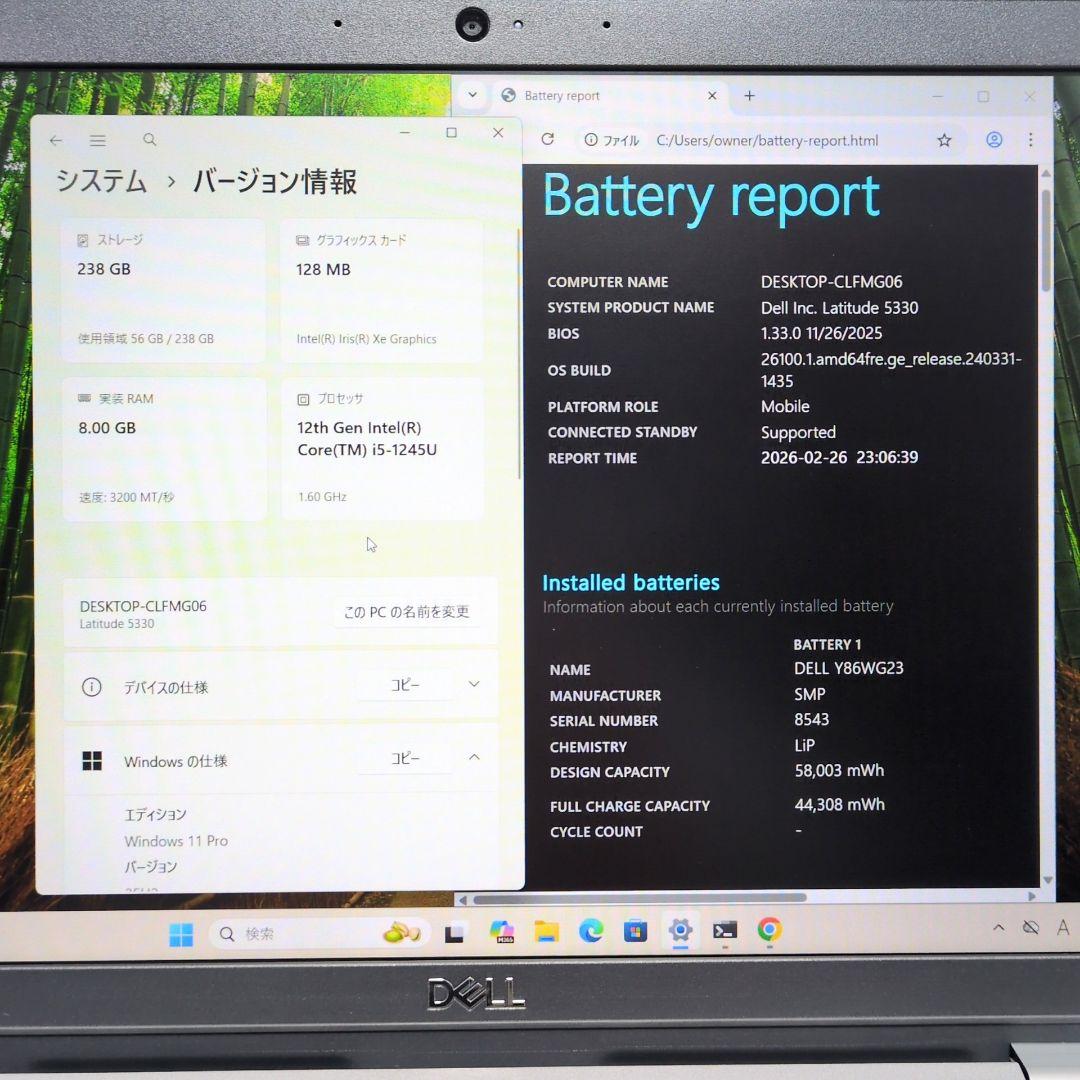Open Microsoft Edge from the taskbar

[x=591, y=931]
